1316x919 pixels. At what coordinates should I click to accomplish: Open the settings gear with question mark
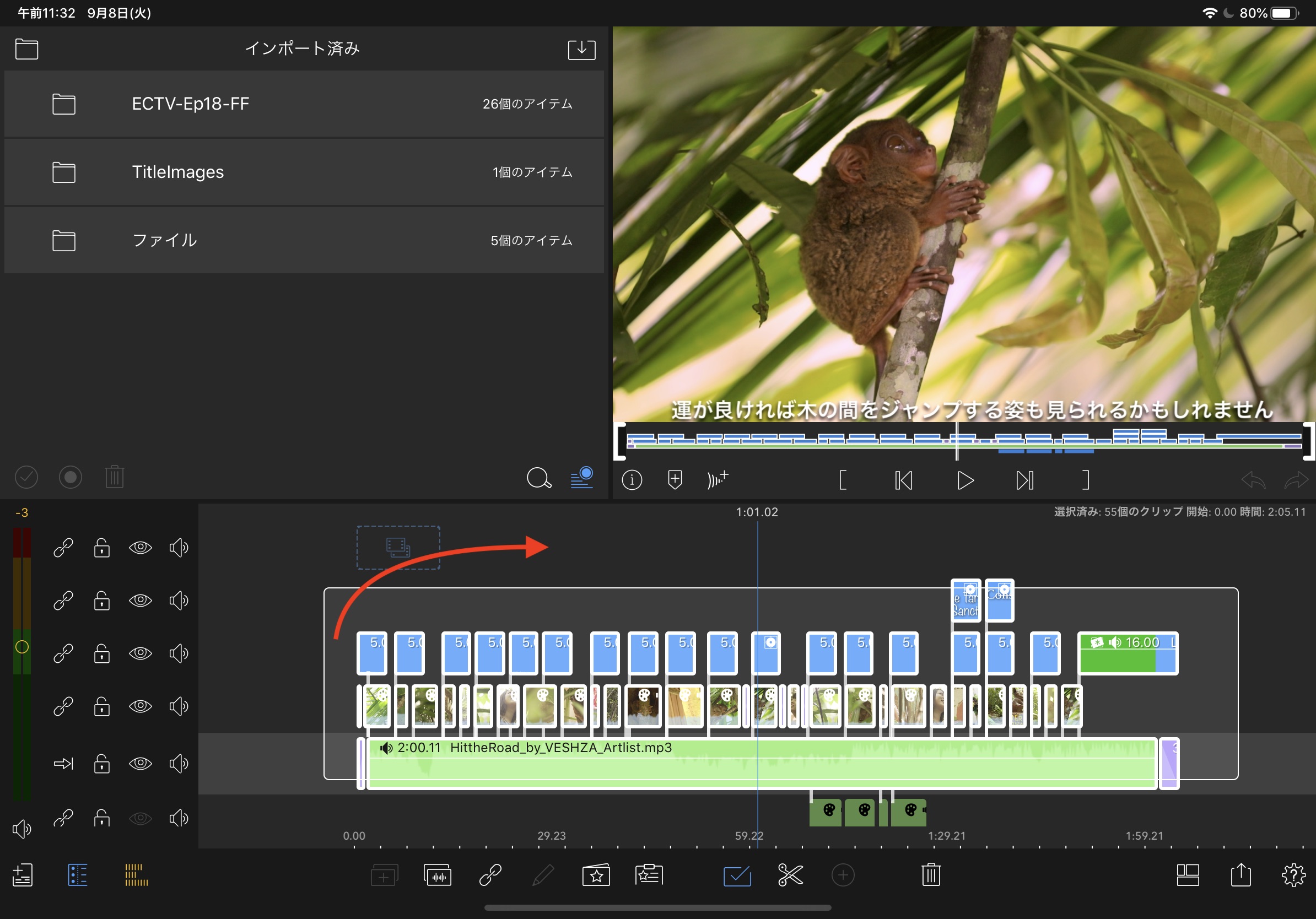(x=1293, y=875)
